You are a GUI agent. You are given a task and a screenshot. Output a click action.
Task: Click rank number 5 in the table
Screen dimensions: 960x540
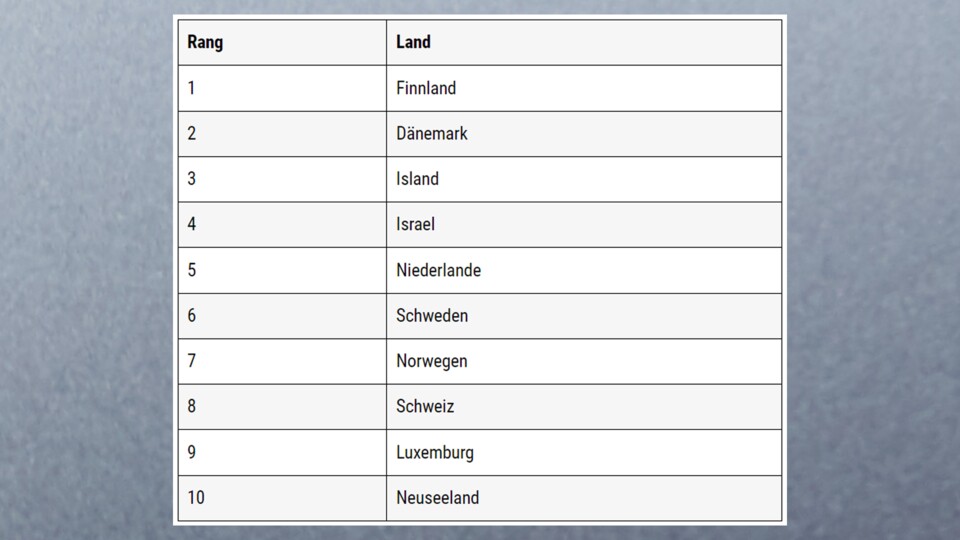[192, 270]
